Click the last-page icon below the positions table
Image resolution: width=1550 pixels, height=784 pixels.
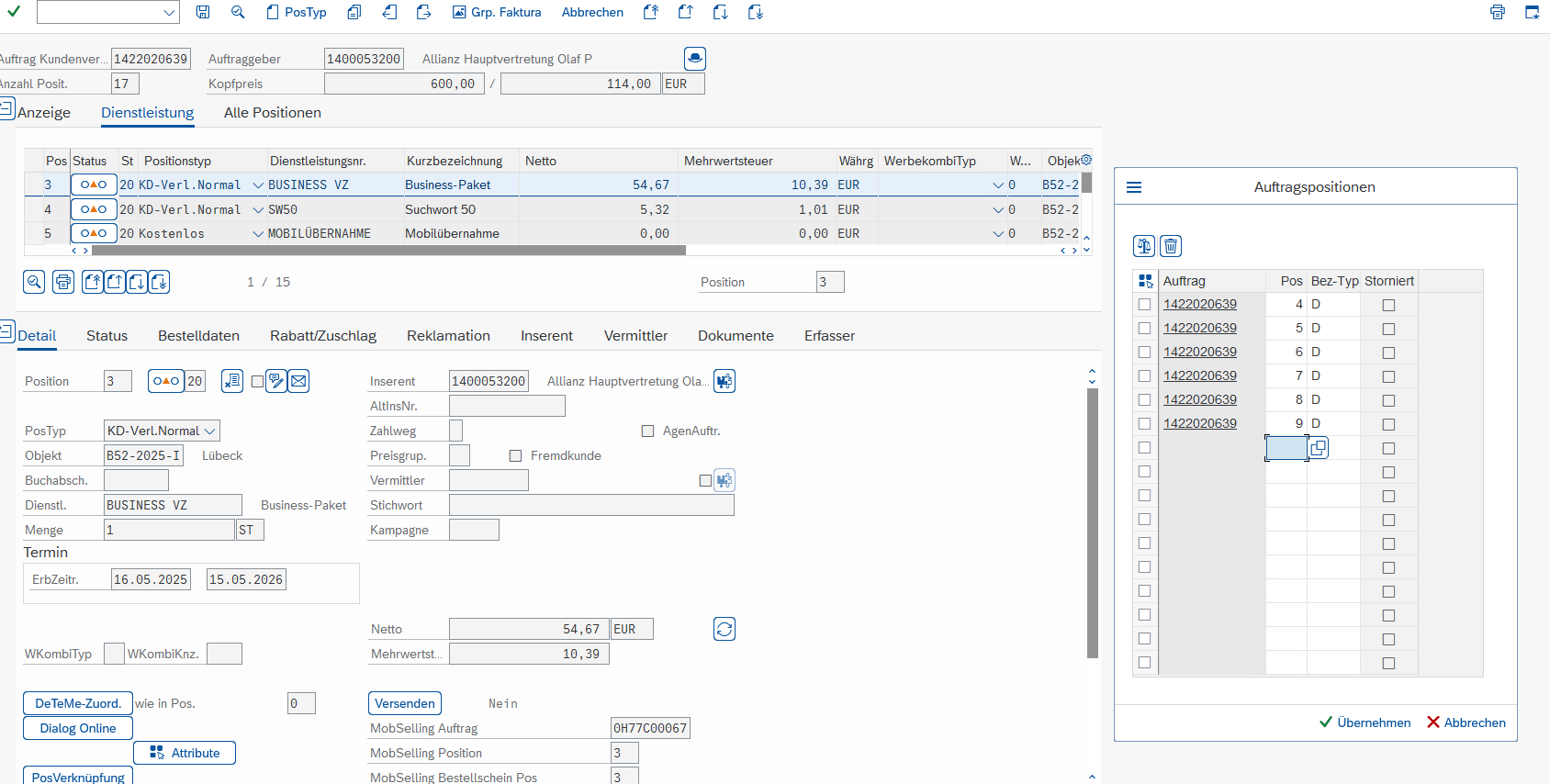tap(159, 282)
